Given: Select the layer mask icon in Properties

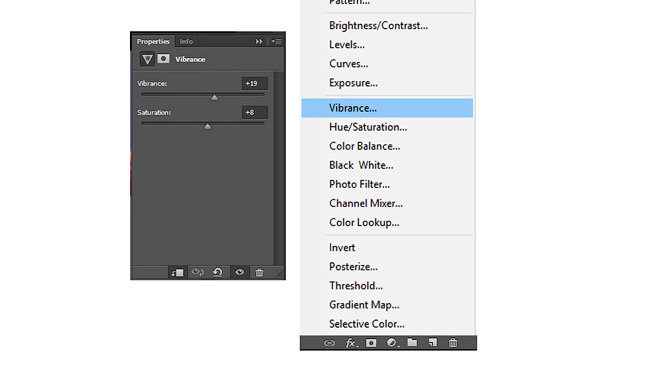Looking at the screenshot, I should (x=163, y=59).
